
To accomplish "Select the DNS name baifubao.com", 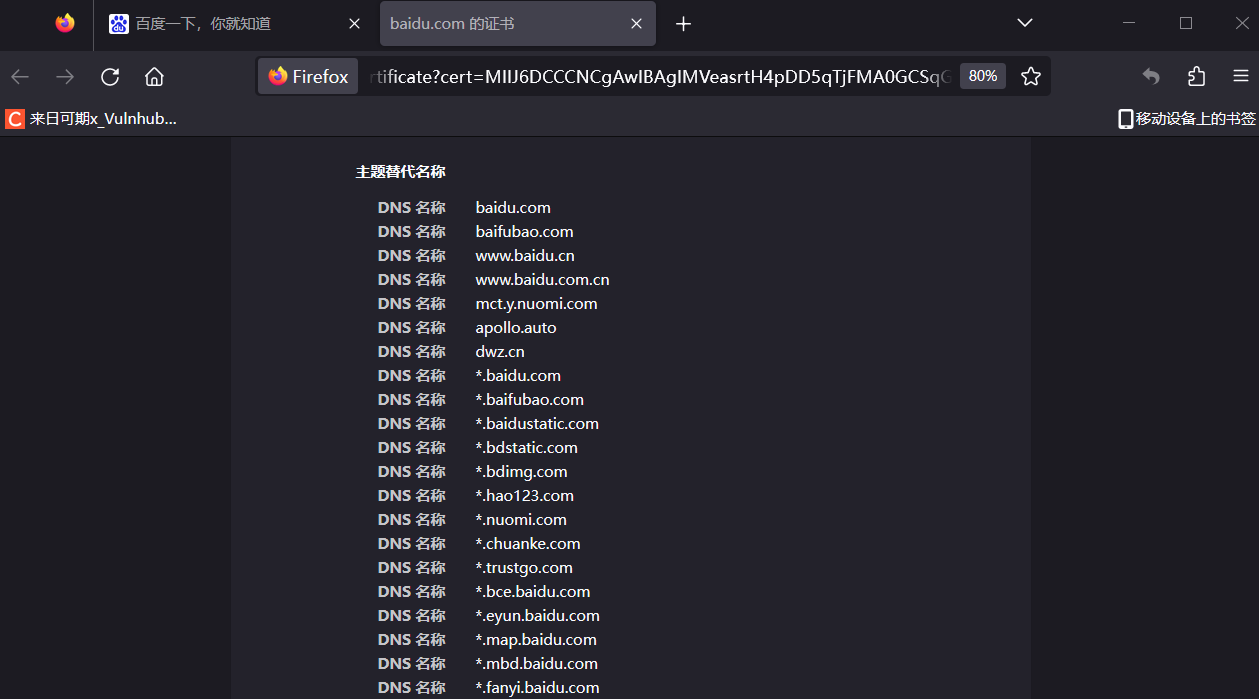I will pos(525,232).
